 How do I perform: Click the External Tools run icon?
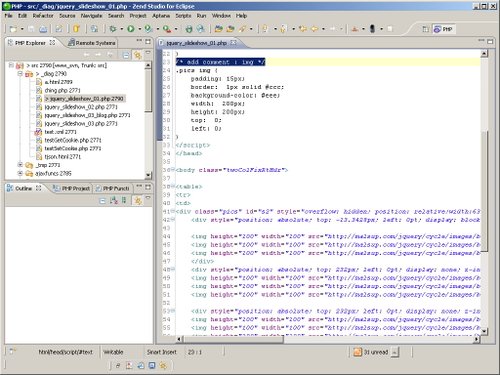point(167,29)
